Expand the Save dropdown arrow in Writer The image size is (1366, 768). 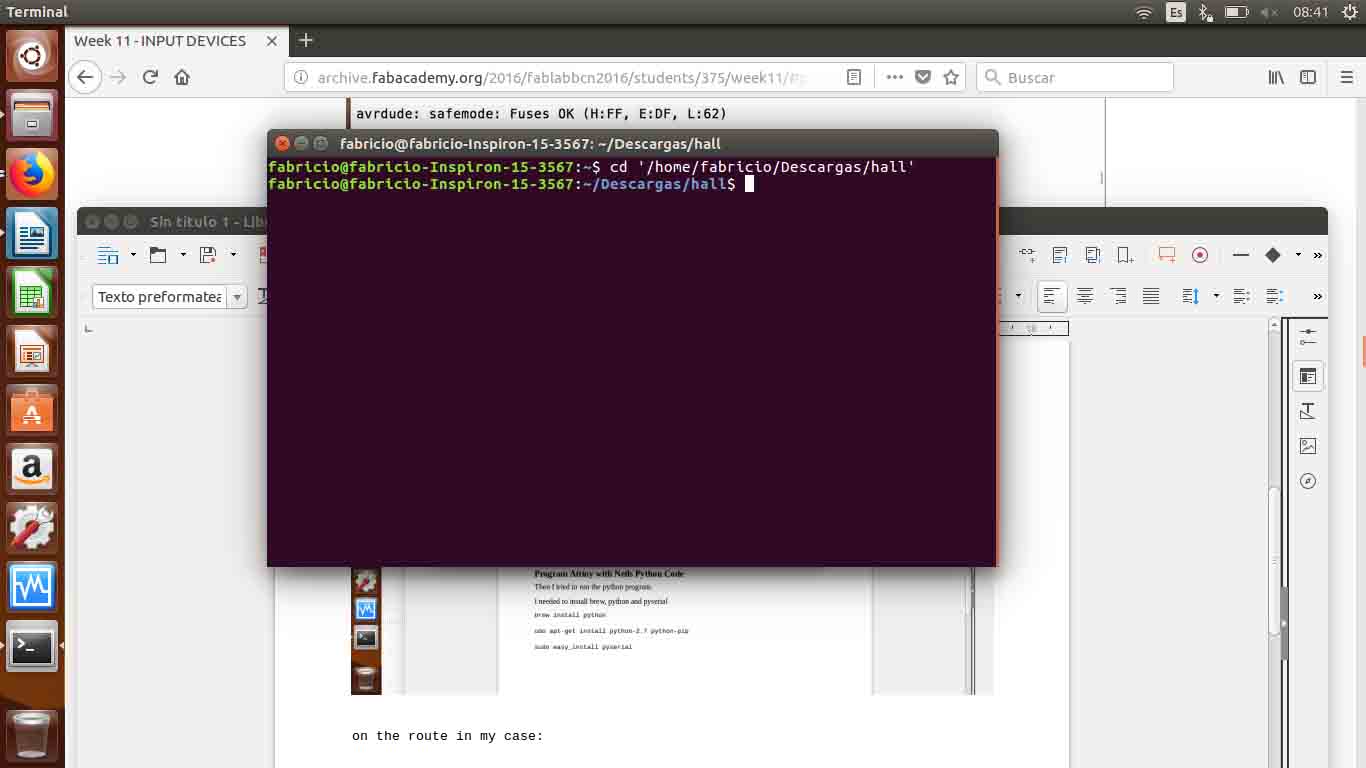pos(233,255)
